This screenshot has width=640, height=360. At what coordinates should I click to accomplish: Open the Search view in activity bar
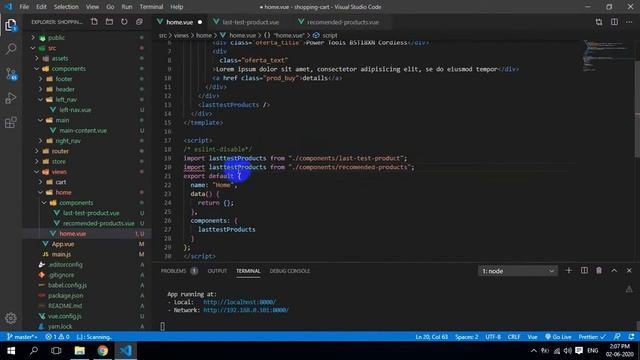11,49
